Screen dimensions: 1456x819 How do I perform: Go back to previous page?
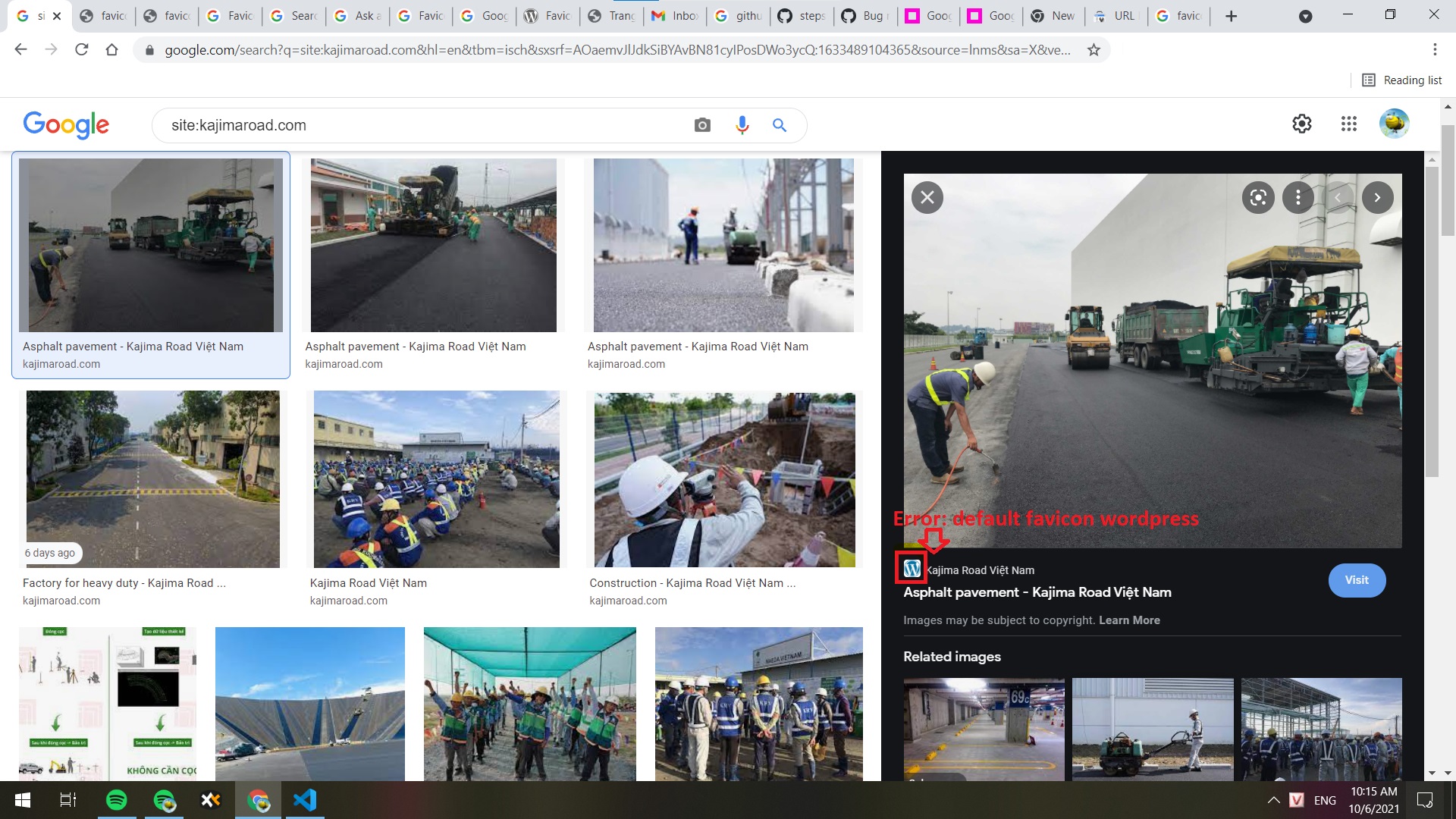pos(20,50)
